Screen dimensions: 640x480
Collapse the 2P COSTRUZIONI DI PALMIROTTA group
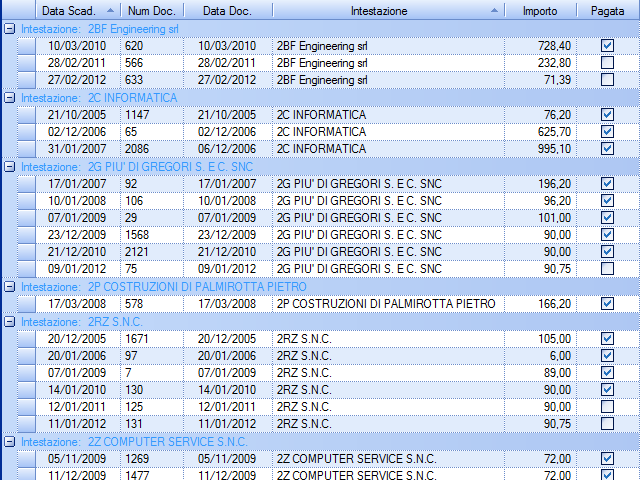(9, 287)
